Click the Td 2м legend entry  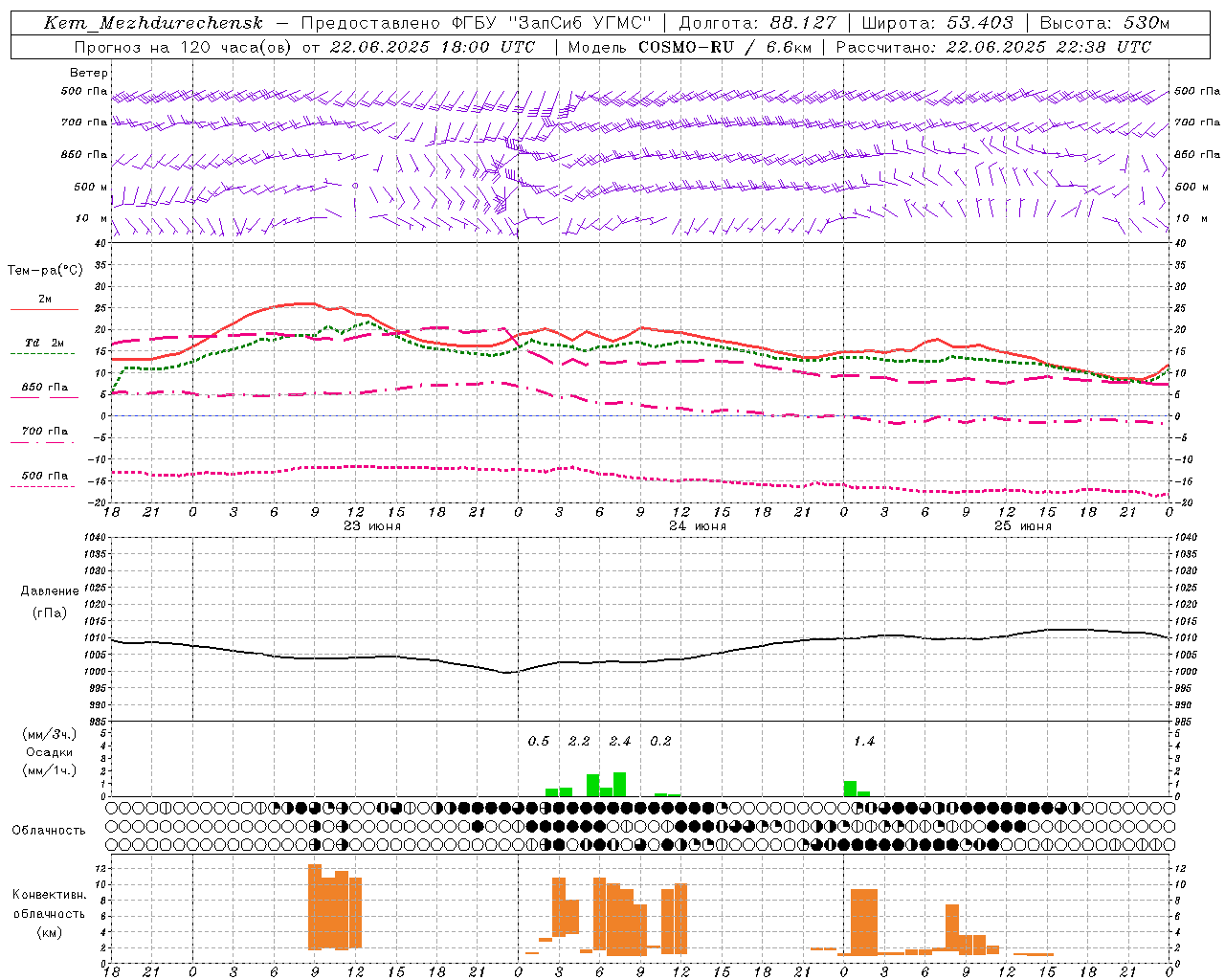click(x=45, y=343)
